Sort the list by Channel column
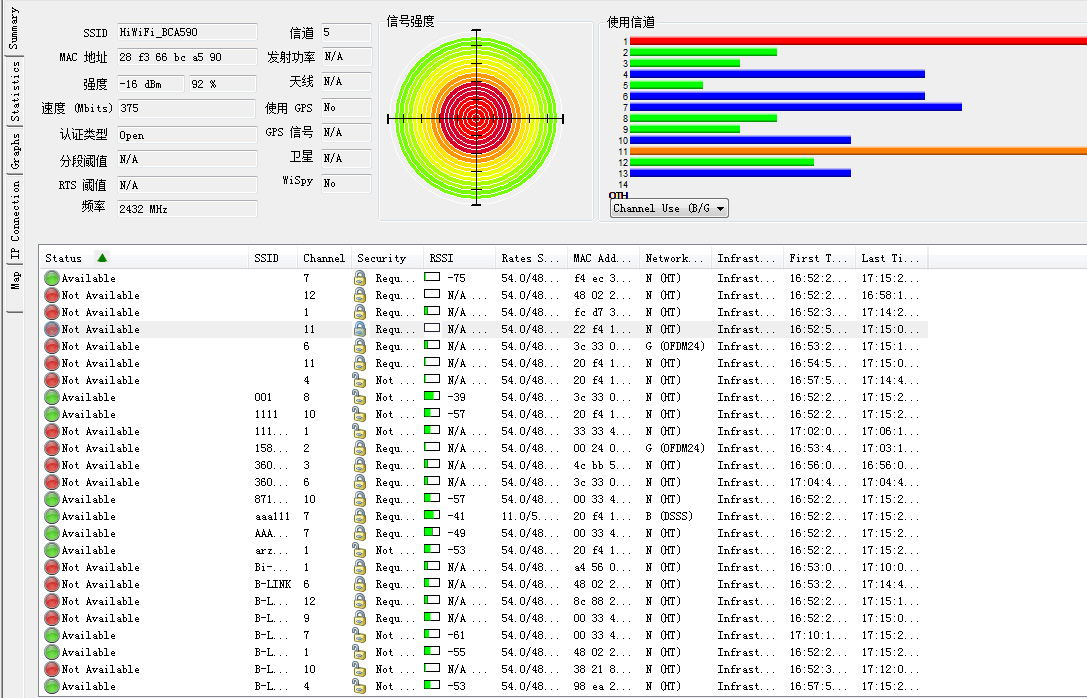Screen dimensions: 1087x698 tap(324, 258)
